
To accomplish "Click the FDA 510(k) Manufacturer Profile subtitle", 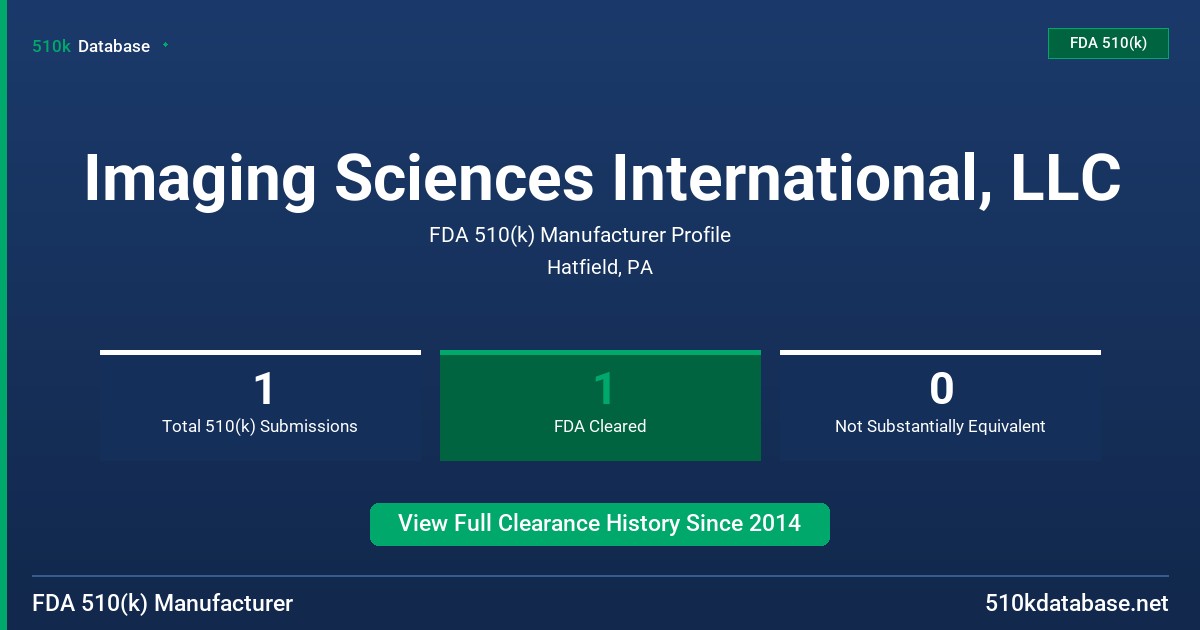I will (580, 235).
